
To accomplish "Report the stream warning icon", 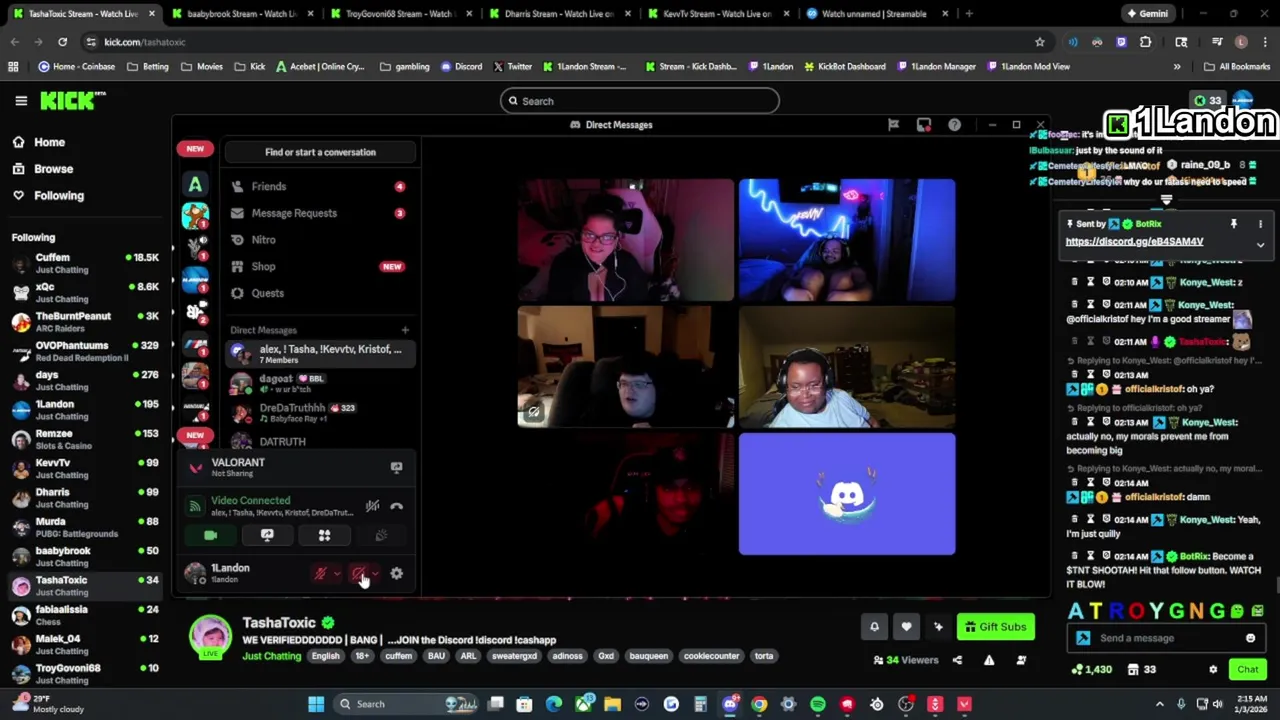I will click(x=989, y=660).
